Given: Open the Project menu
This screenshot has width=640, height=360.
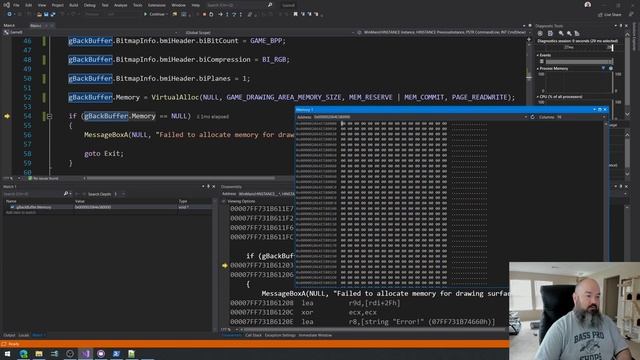Looking at the screenshot, I should pyautogui.click(x=58, y=5).
